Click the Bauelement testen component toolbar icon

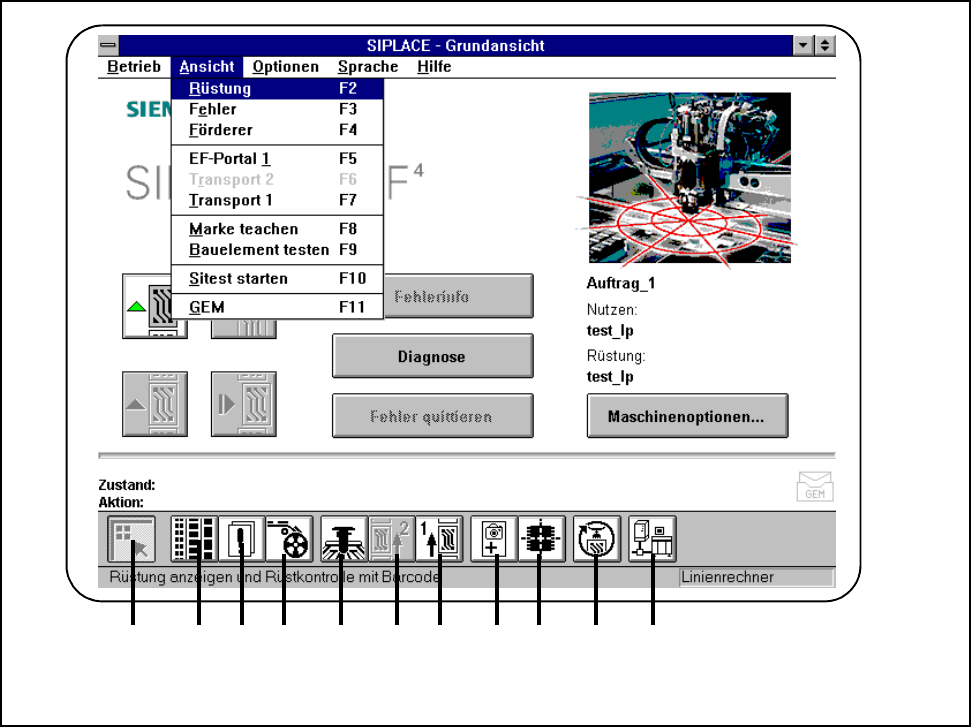pyautogui.click(x=542, y=539)
